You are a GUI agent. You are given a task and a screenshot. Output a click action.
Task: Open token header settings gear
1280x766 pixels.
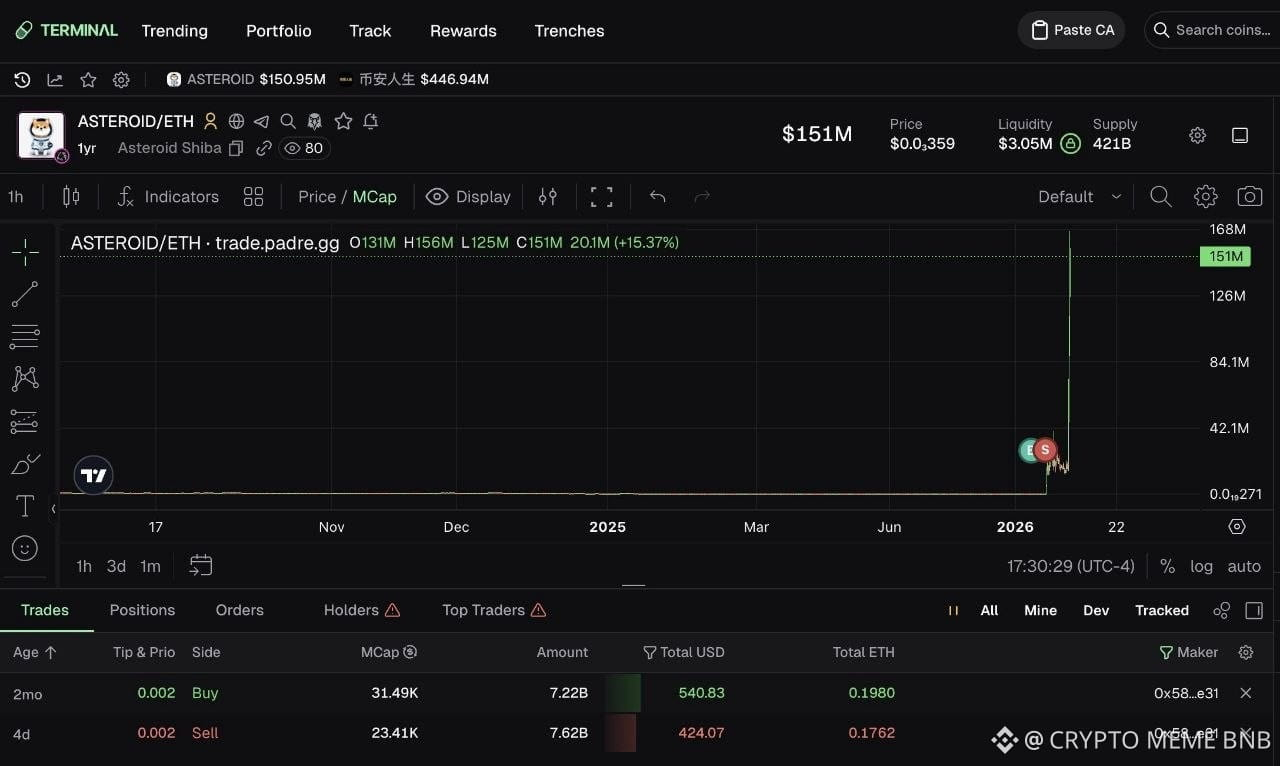click(x=1197, y=135)
